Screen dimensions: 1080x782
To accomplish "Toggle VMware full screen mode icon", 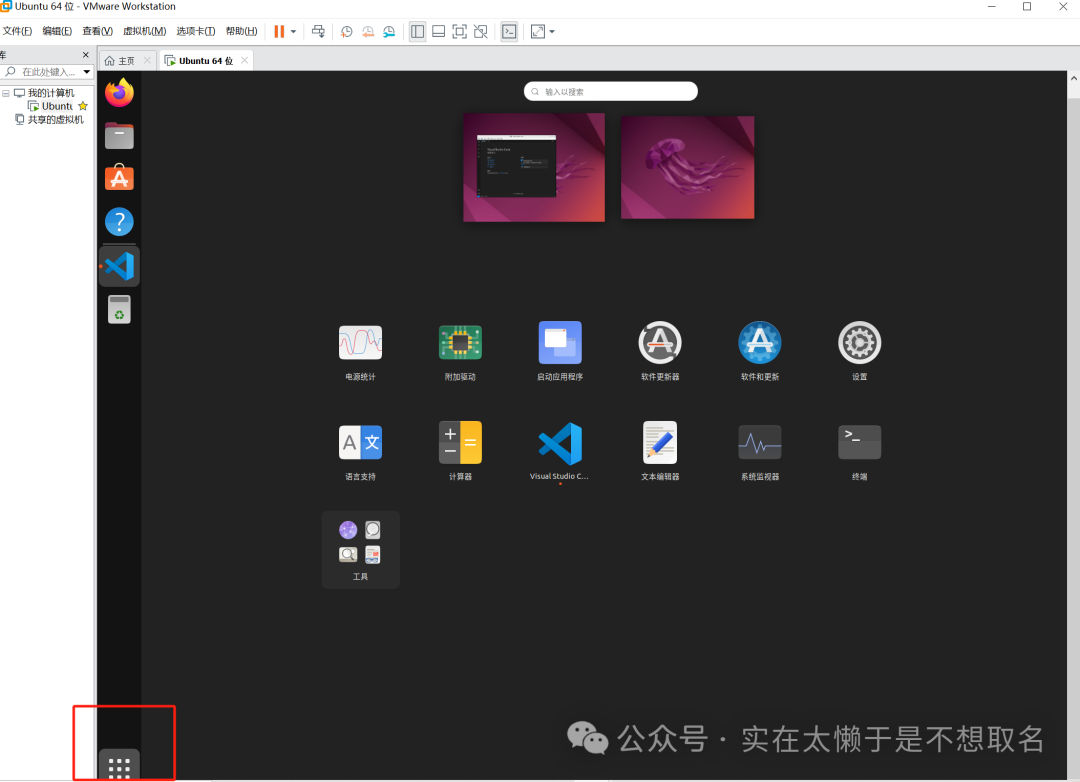I will pyautogui.click(x=459, y=32).
